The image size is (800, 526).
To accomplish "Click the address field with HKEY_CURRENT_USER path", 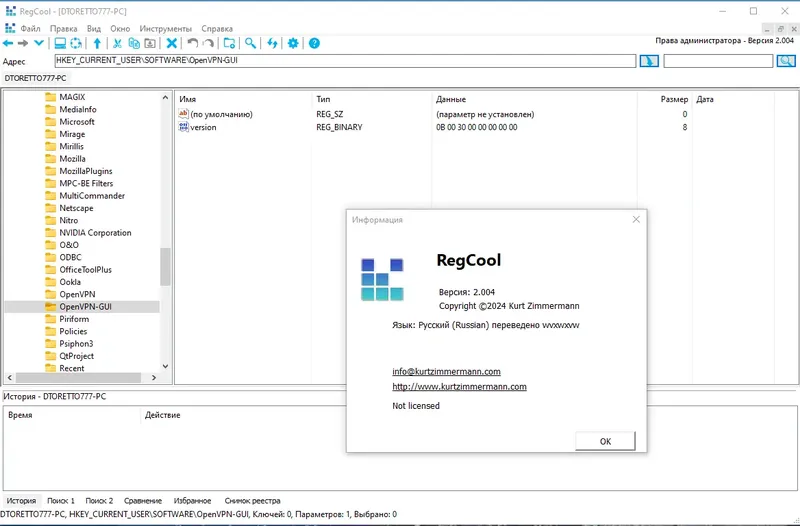I will click(x=345, y=61).
